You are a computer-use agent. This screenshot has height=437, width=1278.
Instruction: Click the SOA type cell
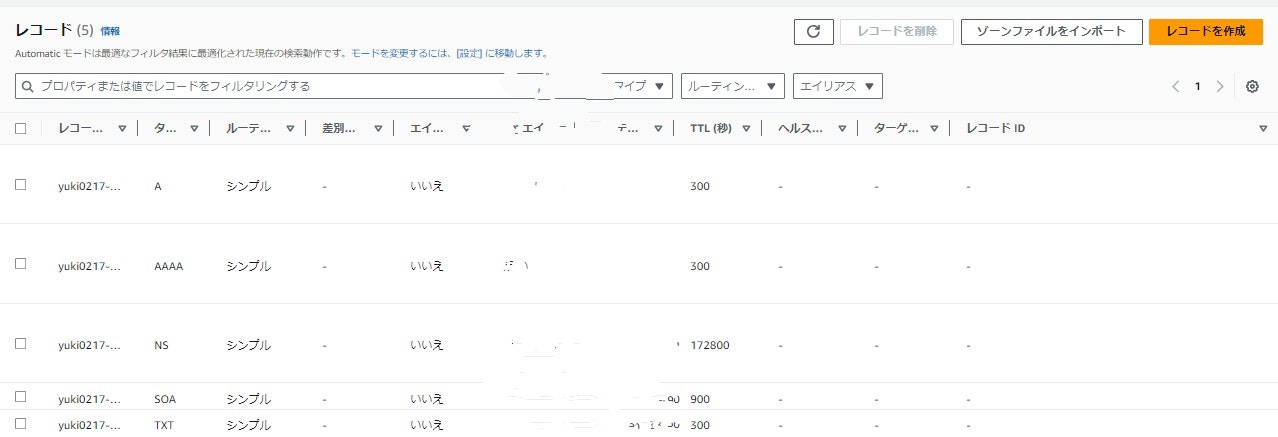(x=165, y=399)
